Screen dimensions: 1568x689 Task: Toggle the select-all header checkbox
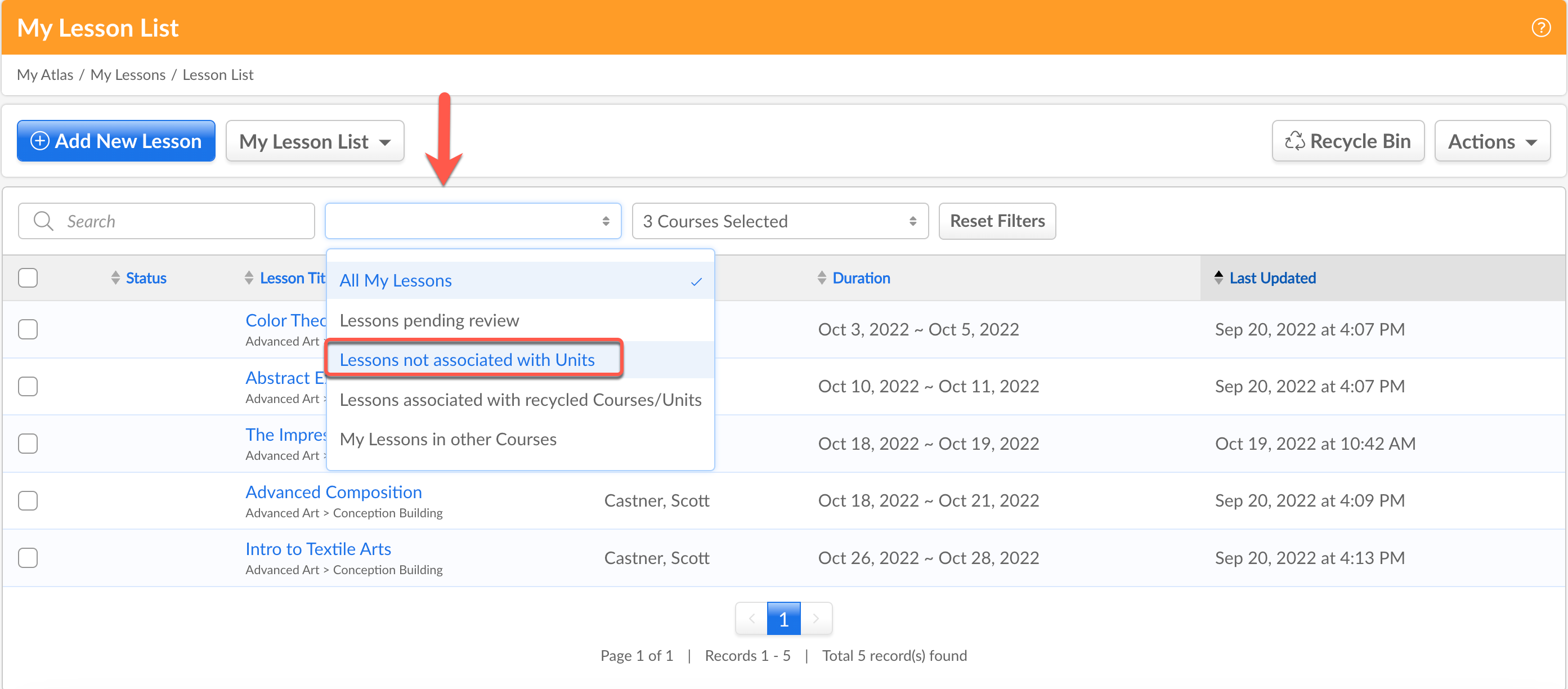pyautogui.click(x=28, y=278)
